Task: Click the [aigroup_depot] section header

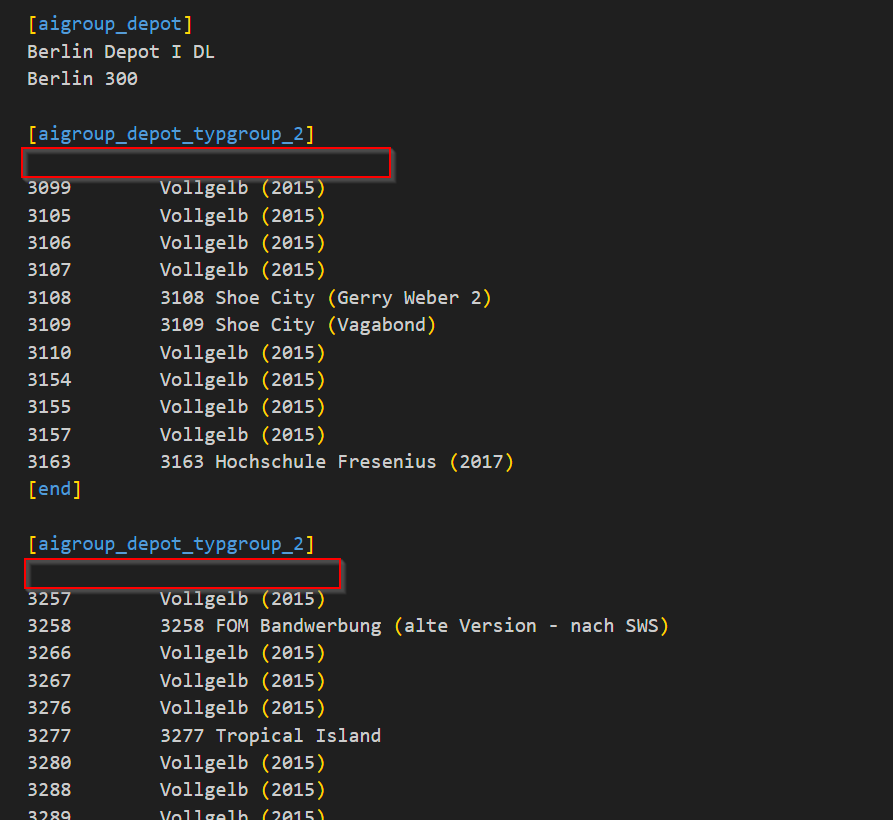Action: point(110,24)
